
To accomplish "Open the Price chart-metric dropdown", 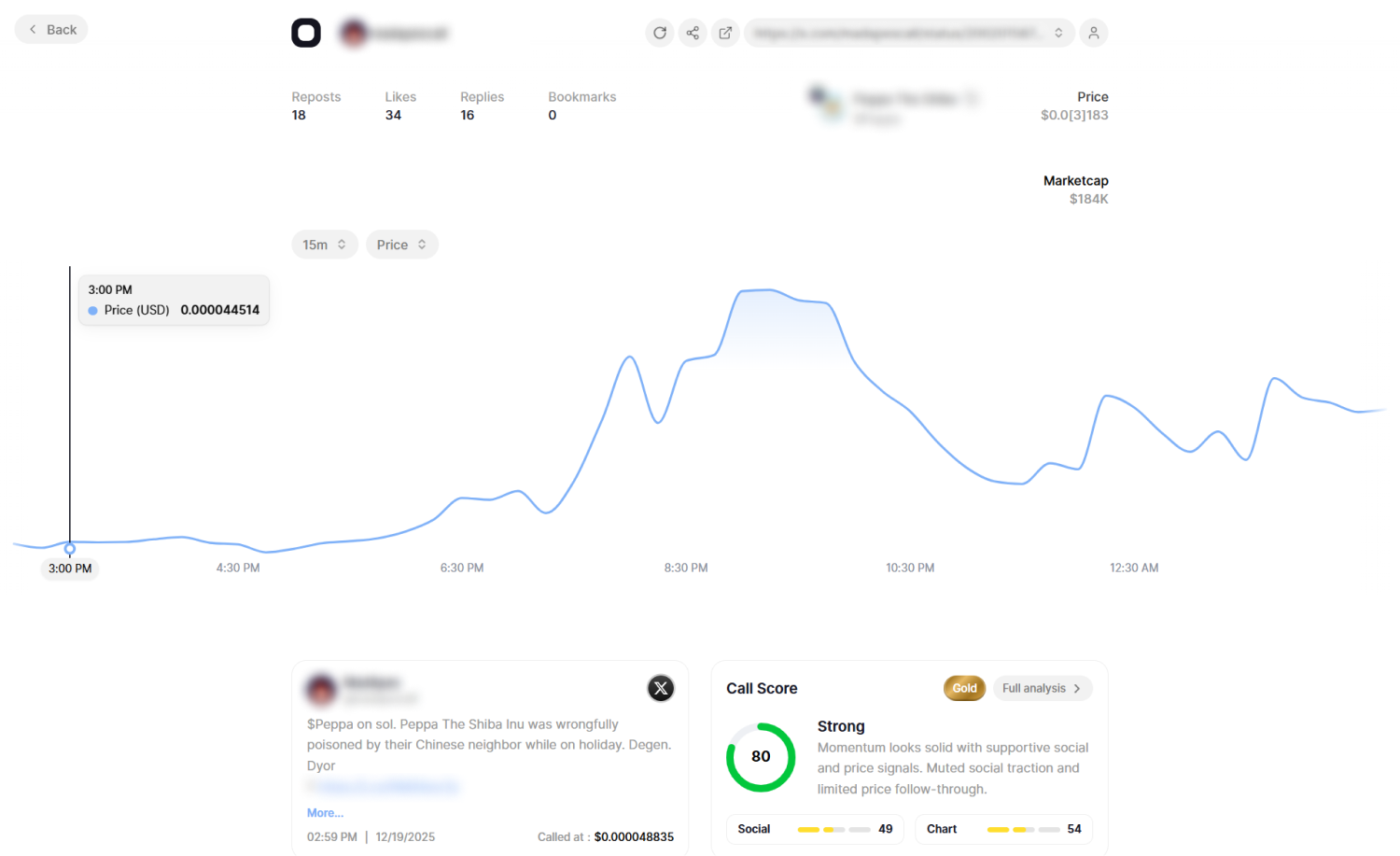I will [401, 244].
